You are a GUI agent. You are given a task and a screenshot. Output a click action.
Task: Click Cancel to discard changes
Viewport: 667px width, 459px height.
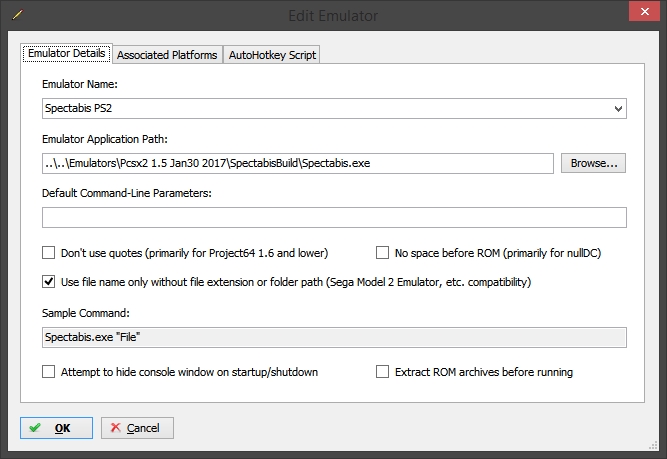(137, 428)
